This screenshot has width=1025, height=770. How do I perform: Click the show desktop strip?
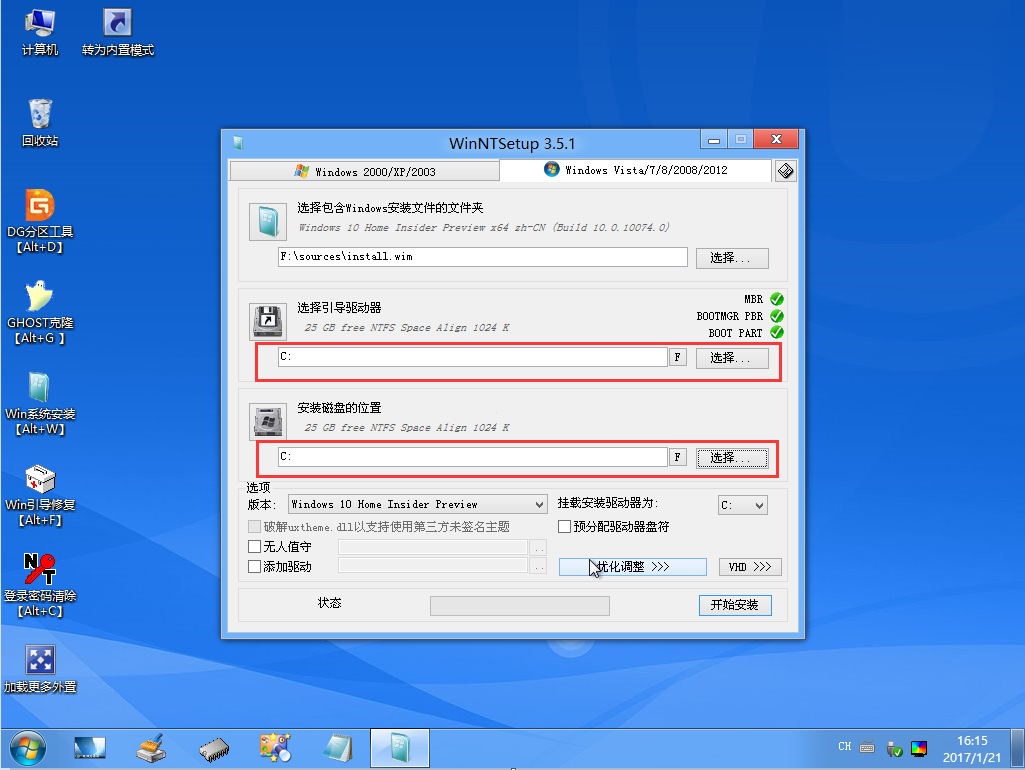(1018, 748)
